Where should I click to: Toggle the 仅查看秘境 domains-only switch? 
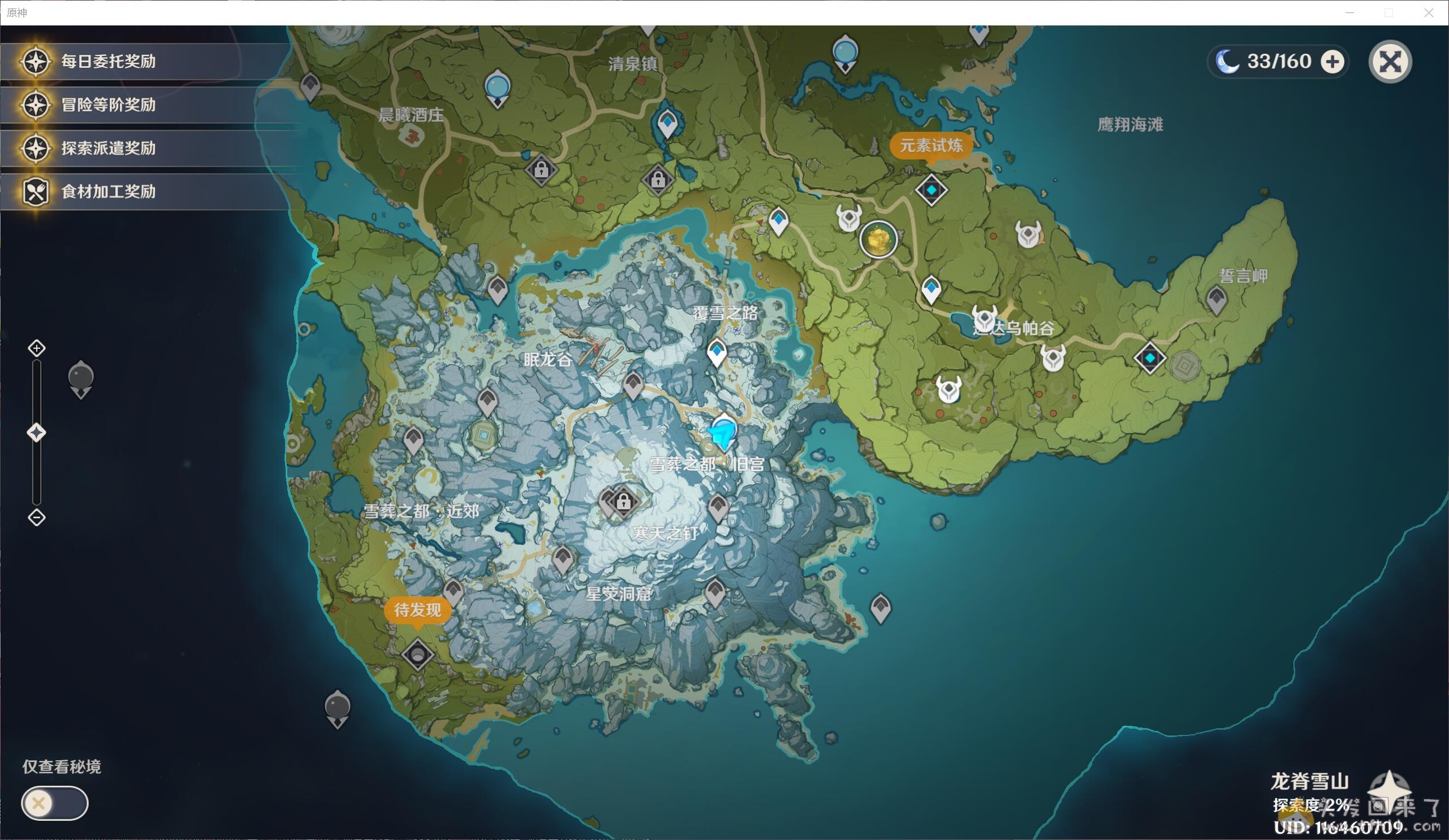(x=55, y=803)
